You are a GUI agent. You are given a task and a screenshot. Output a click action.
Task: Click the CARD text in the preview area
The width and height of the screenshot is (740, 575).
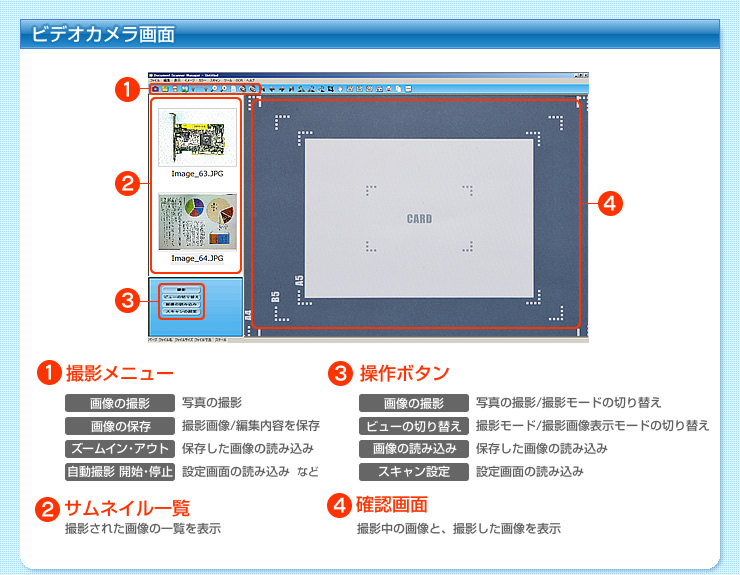(419, 218)
